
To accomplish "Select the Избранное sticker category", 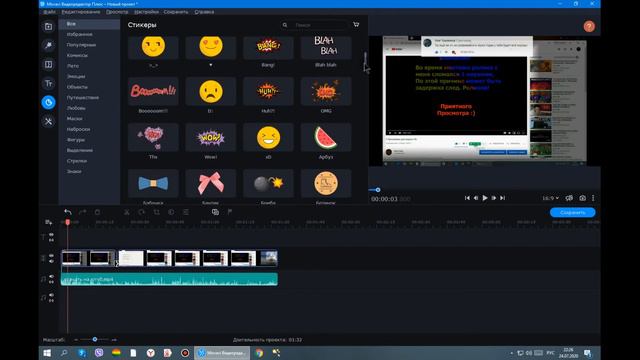I will 79,34.
